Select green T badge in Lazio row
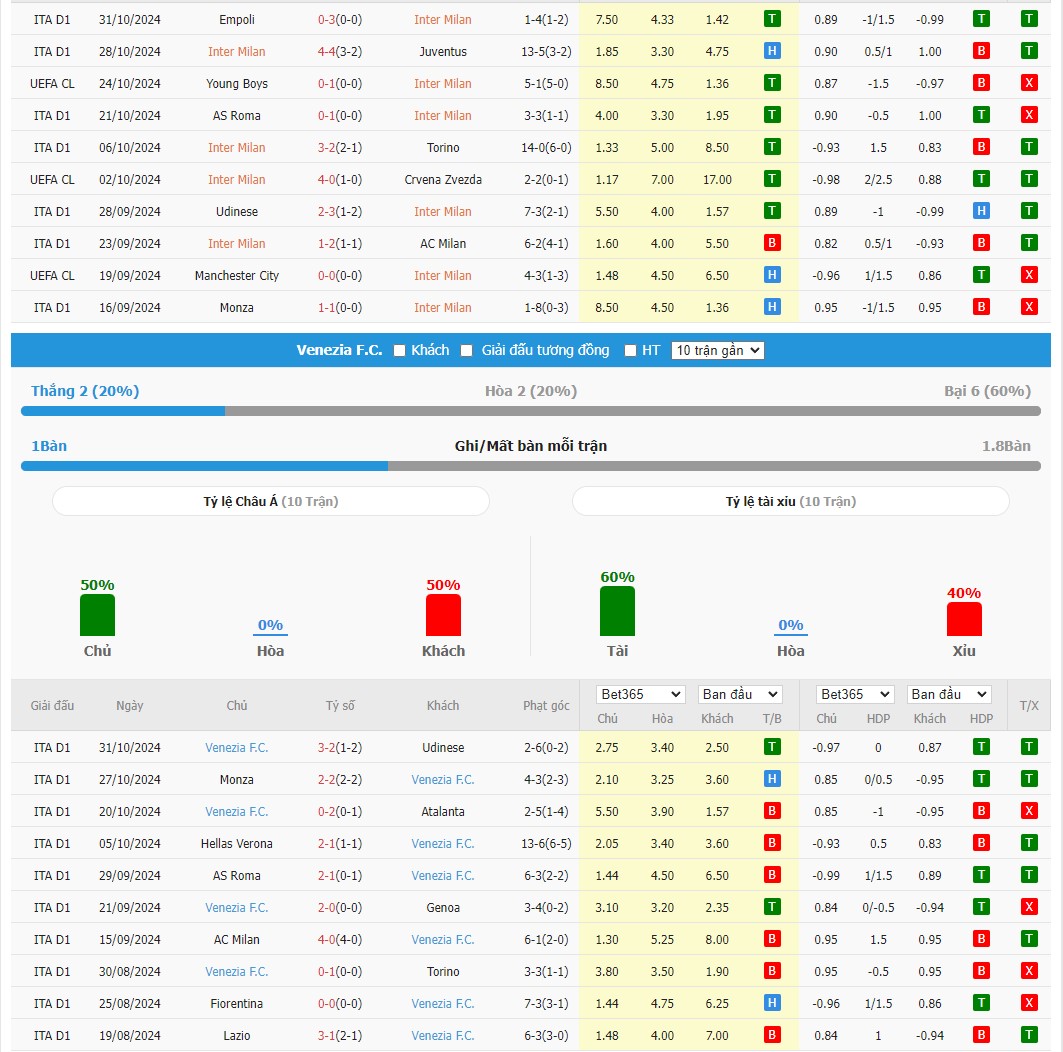 click(1028, 1034)
